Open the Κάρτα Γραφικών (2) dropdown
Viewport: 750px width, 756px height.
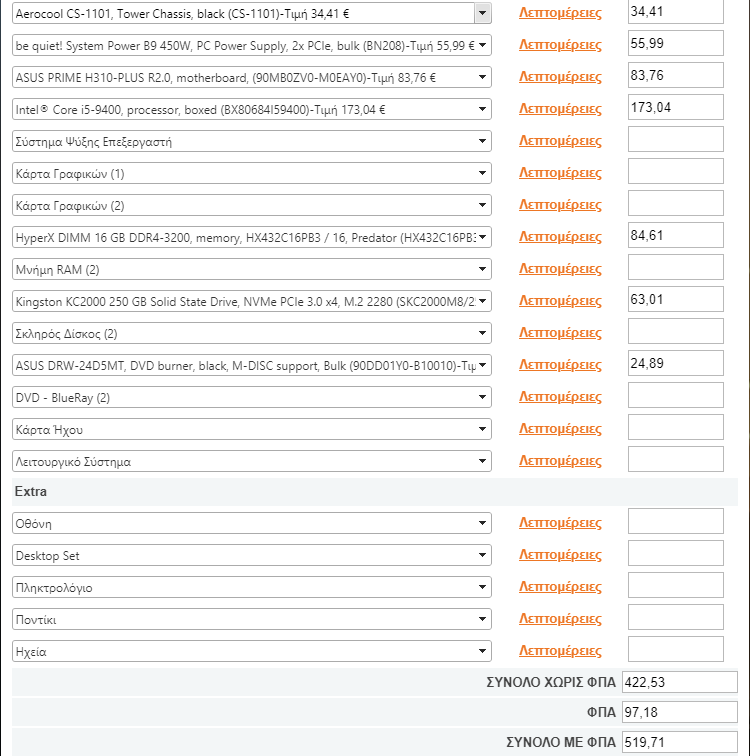252,205
